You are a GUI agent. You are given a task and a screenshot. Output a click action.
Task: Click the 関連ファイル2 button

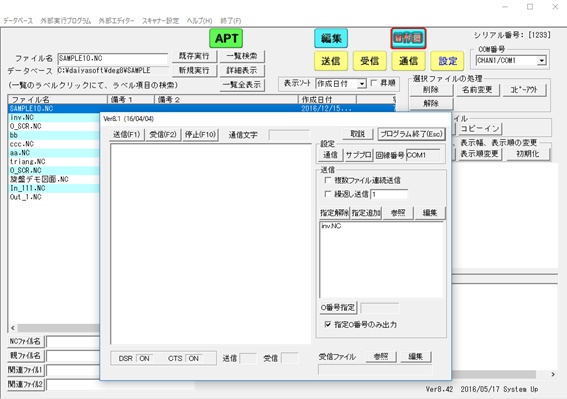(x=25, y=384)
